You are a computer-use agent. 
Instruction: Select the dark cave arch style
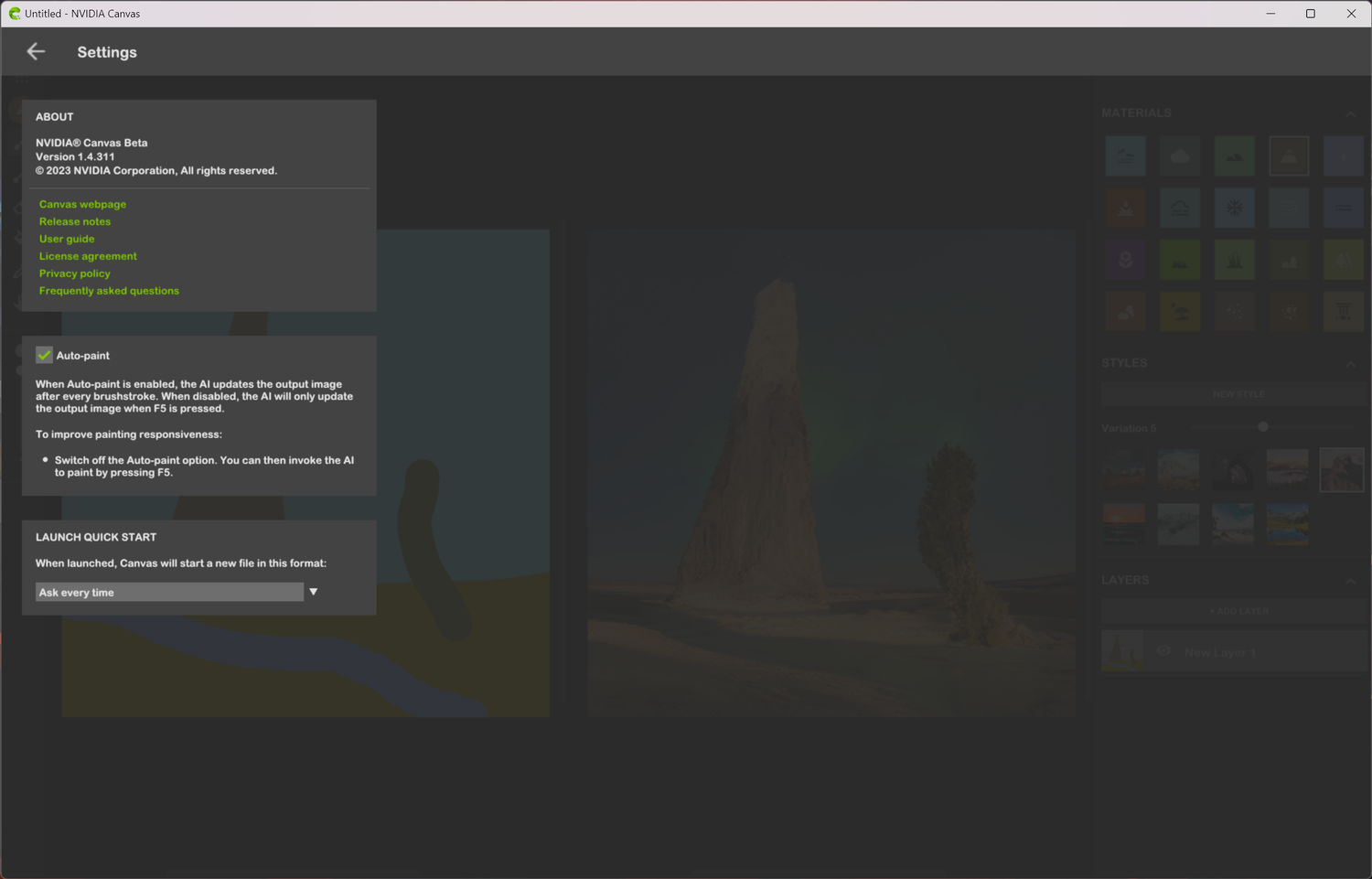(x=1233, y=470)
